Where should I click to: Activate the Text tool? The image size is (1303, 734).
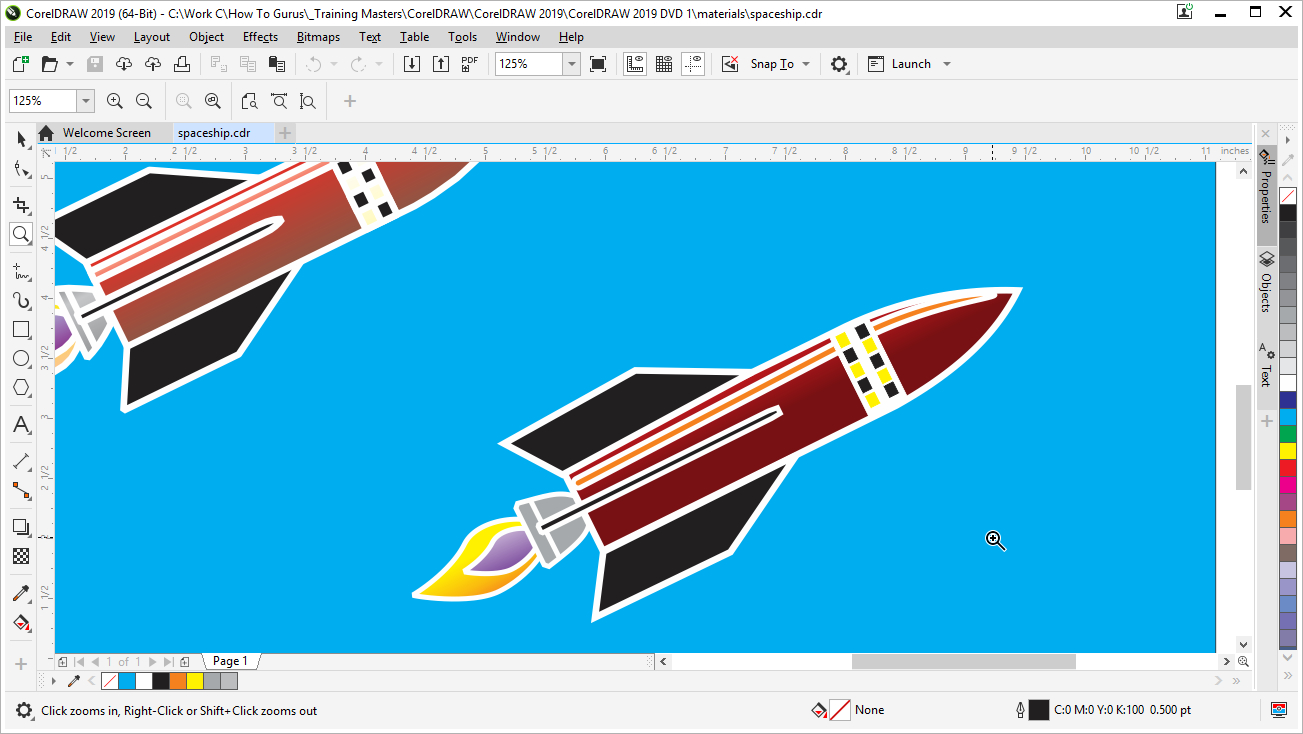tap(21, 425)
